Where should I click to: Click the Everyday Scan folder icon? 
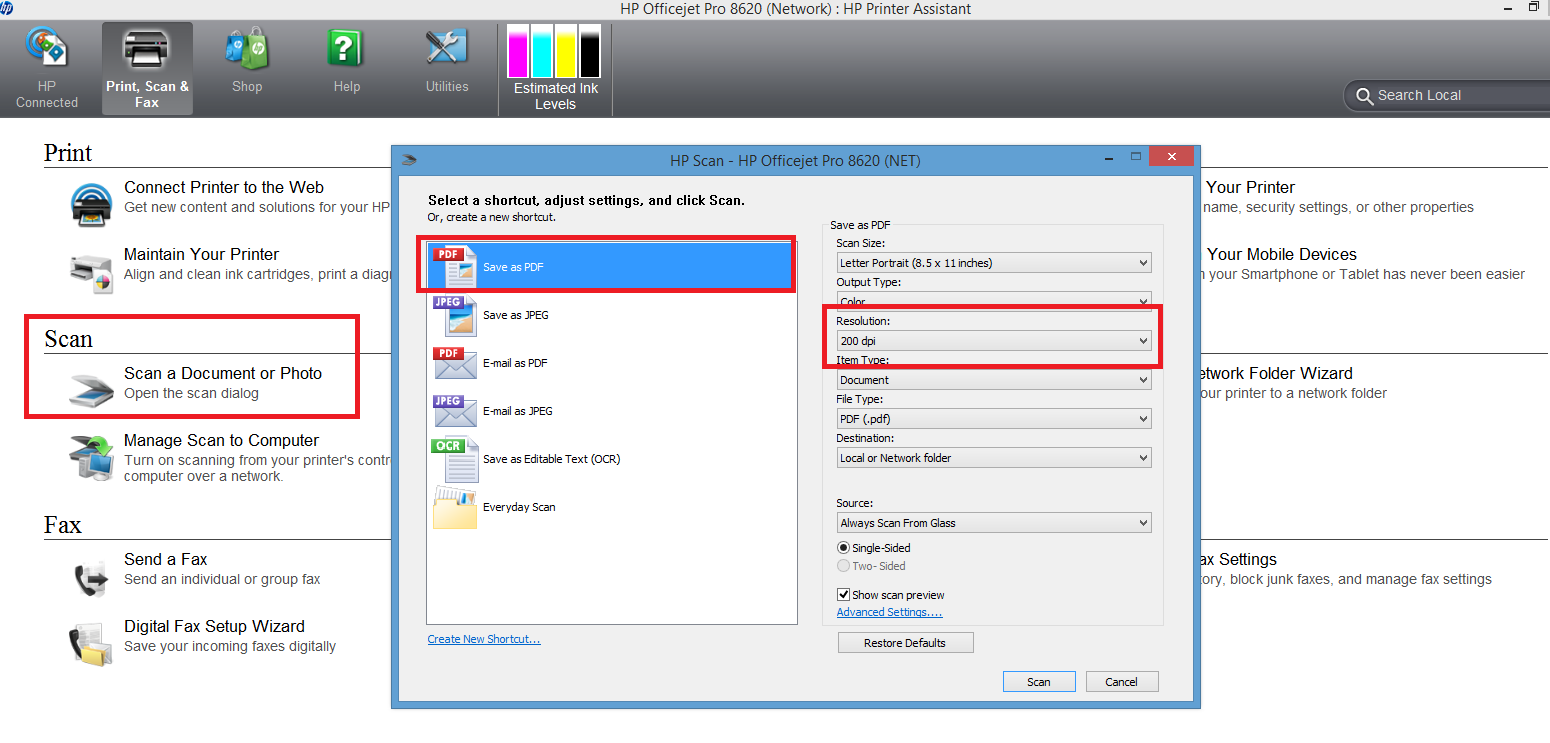pyautogui.click(x=454, y=507)
